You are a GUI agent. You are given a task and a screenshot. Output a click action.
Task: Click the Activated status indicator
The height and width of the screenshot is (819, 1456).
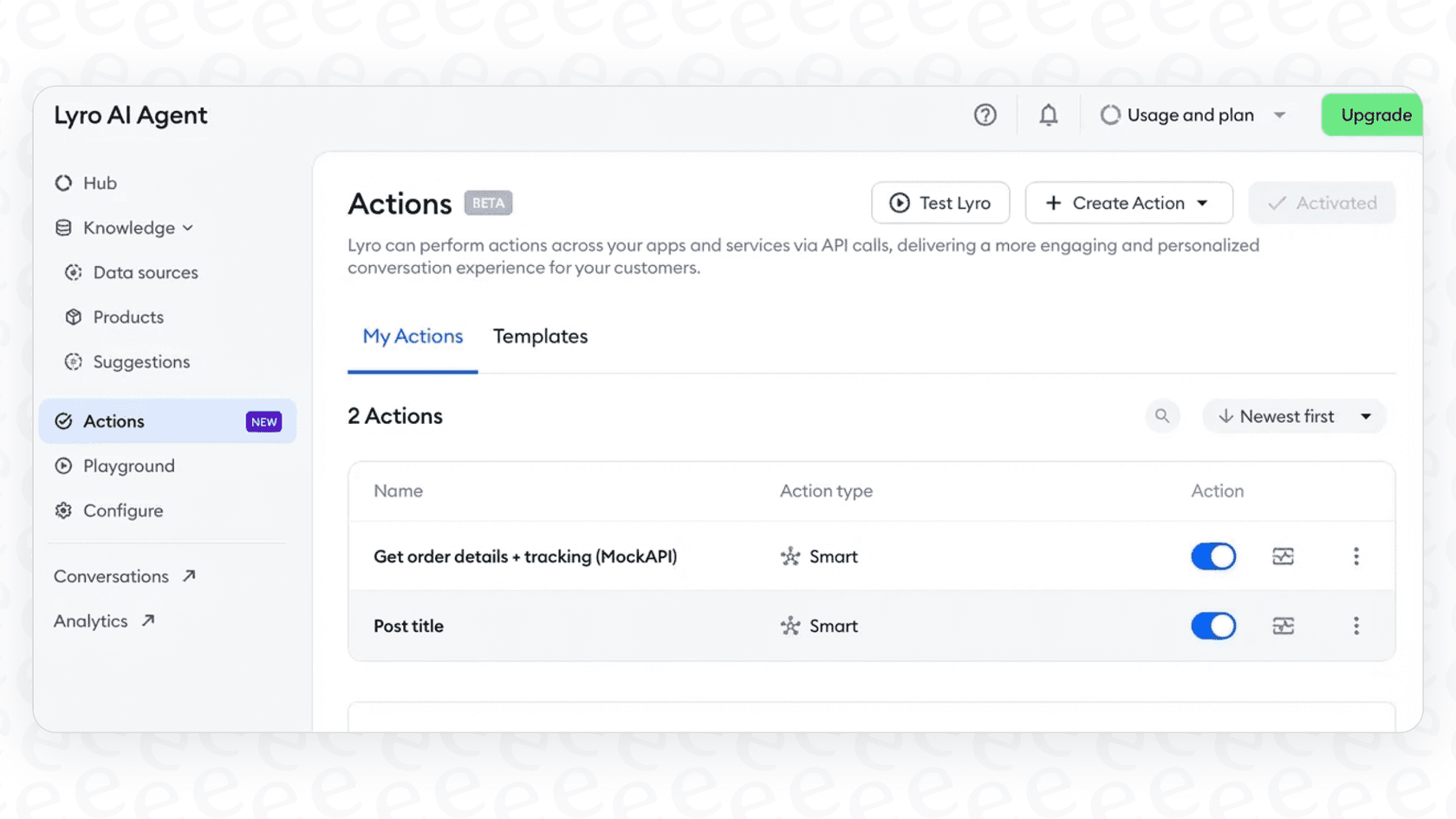coord(1322,203)
